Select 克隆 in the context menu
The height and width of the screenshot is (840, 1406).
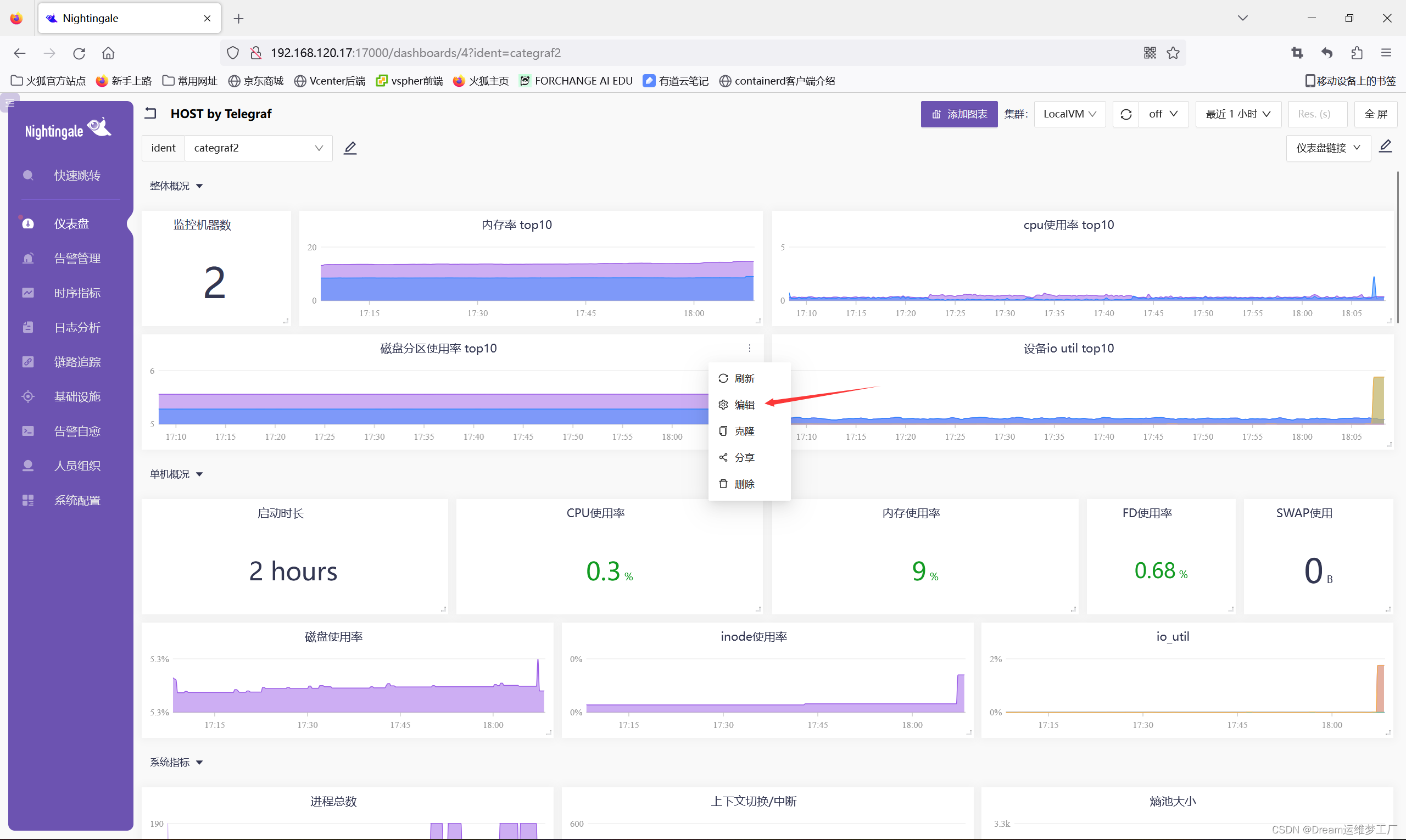click(x=744, y=432)
